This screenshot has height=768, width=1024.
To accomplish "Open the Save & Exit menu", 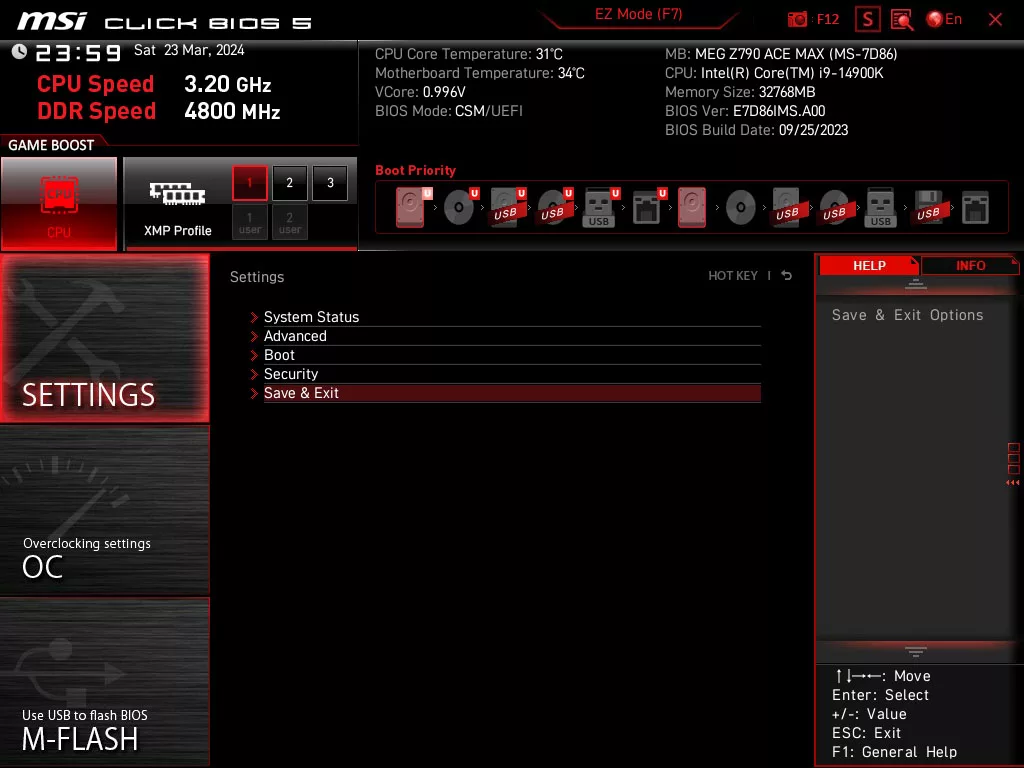I will pyautogui.click(x=301, y=392).
